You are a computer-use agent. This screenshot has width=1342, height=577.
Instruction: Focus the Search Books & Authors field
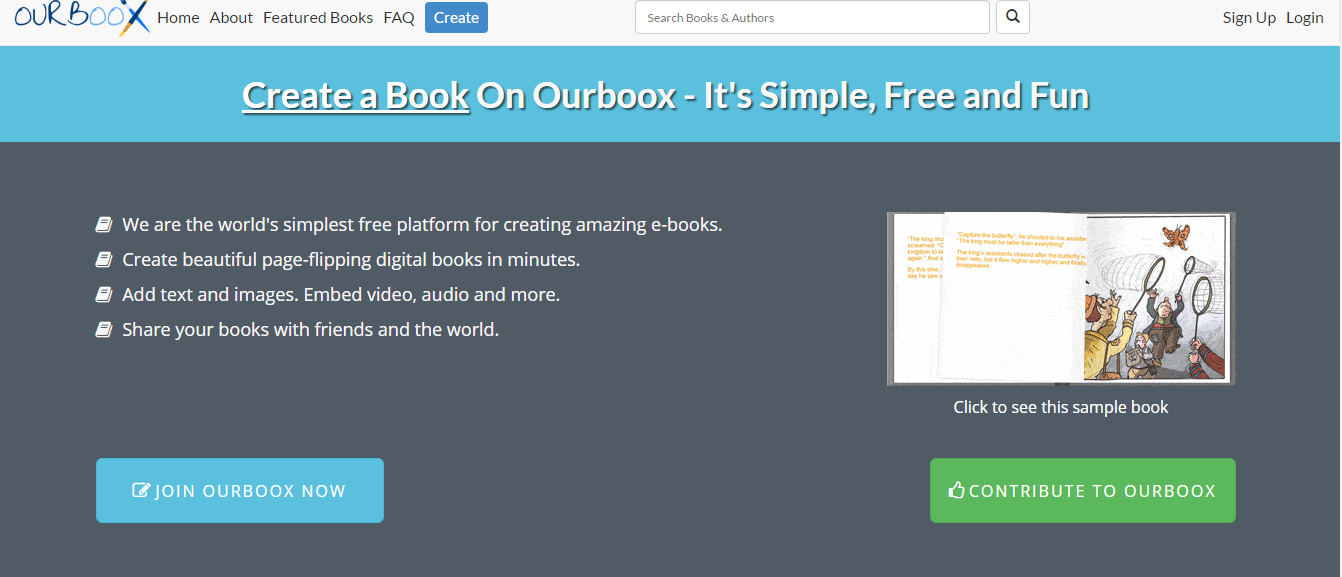811,17
